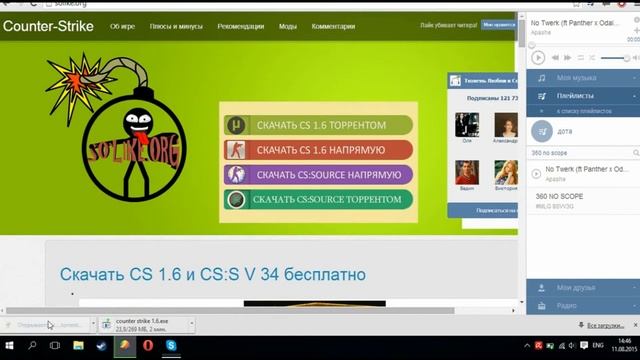Adjust the music player volume slider
The image size is (640, 360).
click(x=615, y=58)
